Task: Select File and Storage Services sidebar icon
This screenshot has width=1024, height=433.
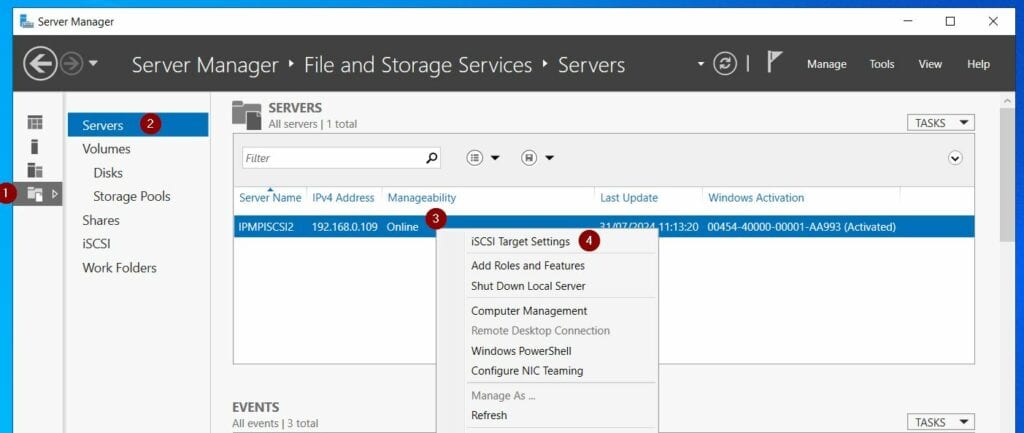Action: [x=35, y=193]
